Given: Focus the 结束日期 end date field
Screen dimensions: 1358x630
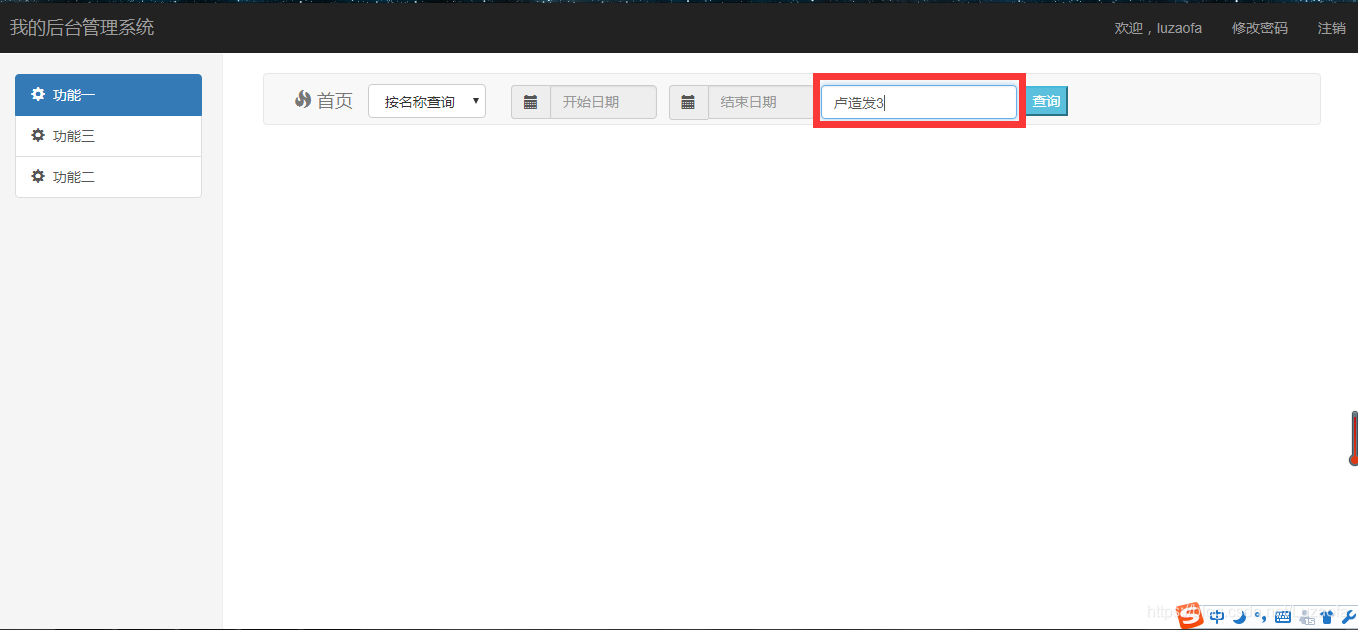Looking at the screenshot, I should click(x=761, y=102).
